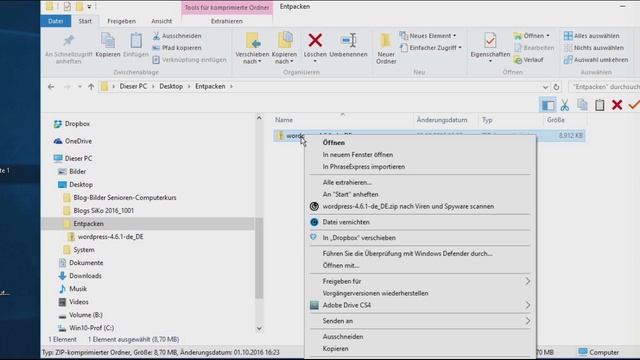Open the Extrahieren tab
This screenshot has height=360, width=640.
click(227, 21)
